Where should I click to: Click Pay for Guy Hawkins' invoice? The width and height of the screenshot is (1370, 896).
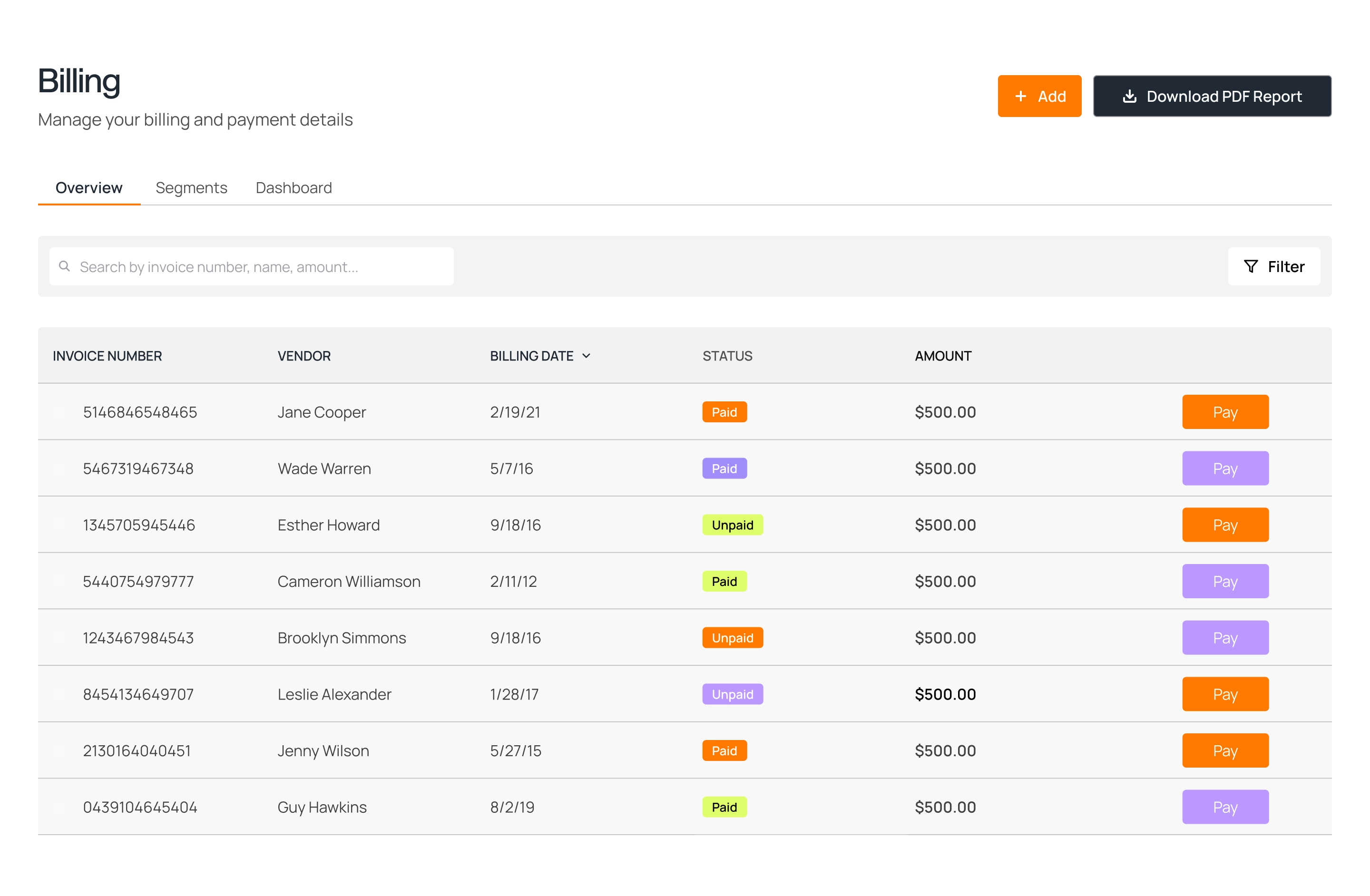click(x=1225, y=807)
